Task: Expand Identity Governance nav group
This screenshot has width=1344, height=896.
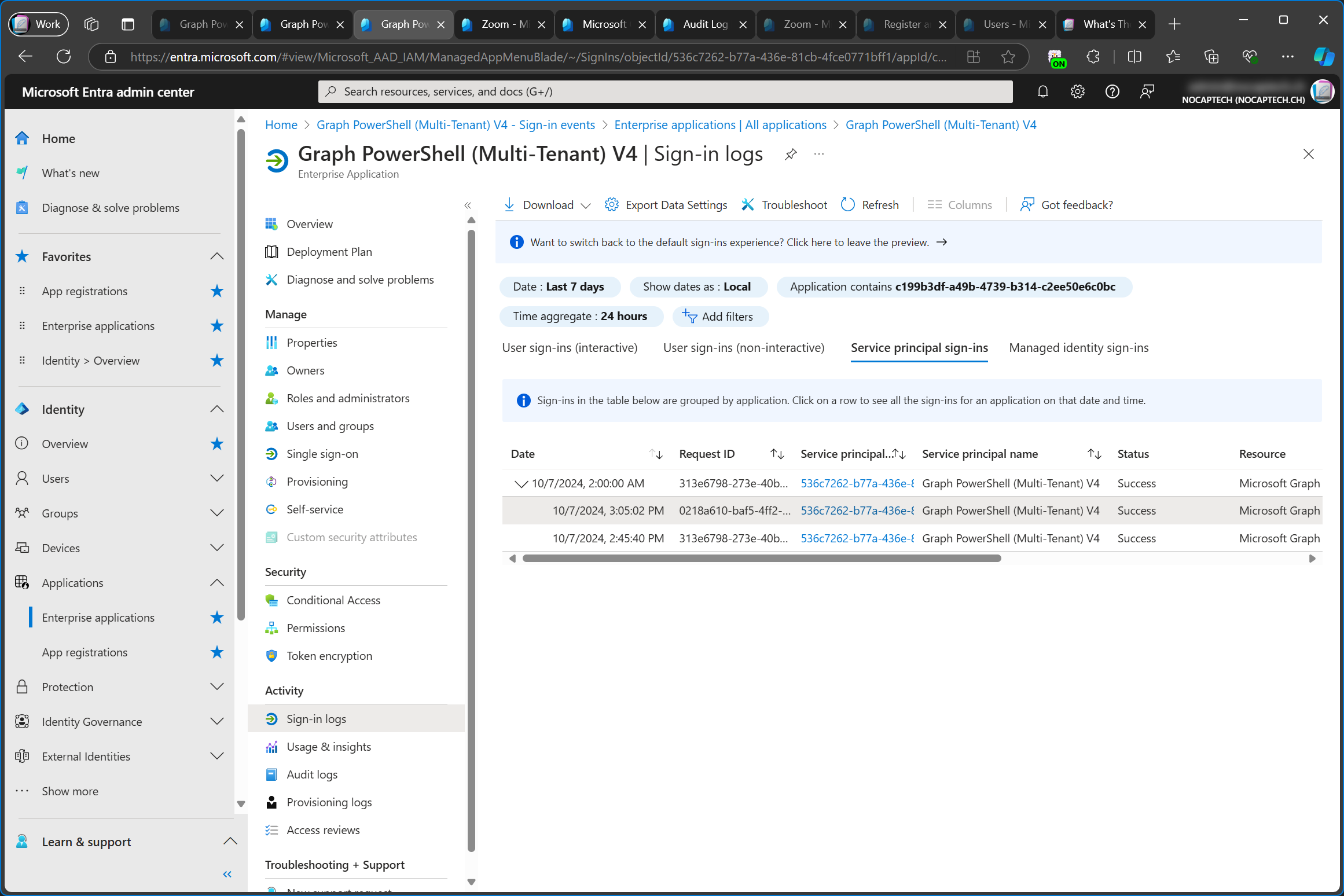Action: [x=217, y=722]
